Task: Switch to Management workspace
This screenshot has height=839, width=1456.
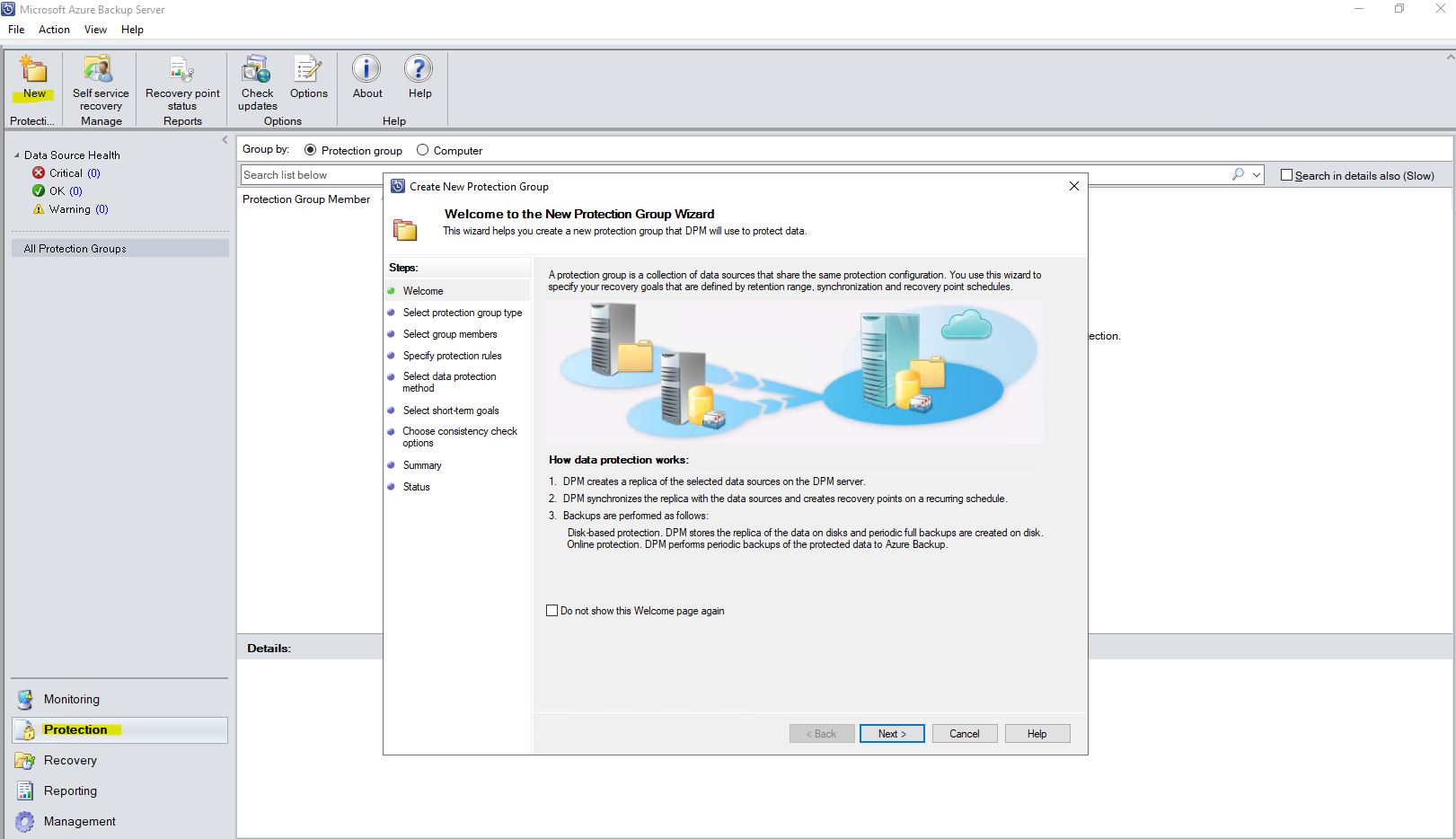Action: pyautogui.click(x=119, y=821)
